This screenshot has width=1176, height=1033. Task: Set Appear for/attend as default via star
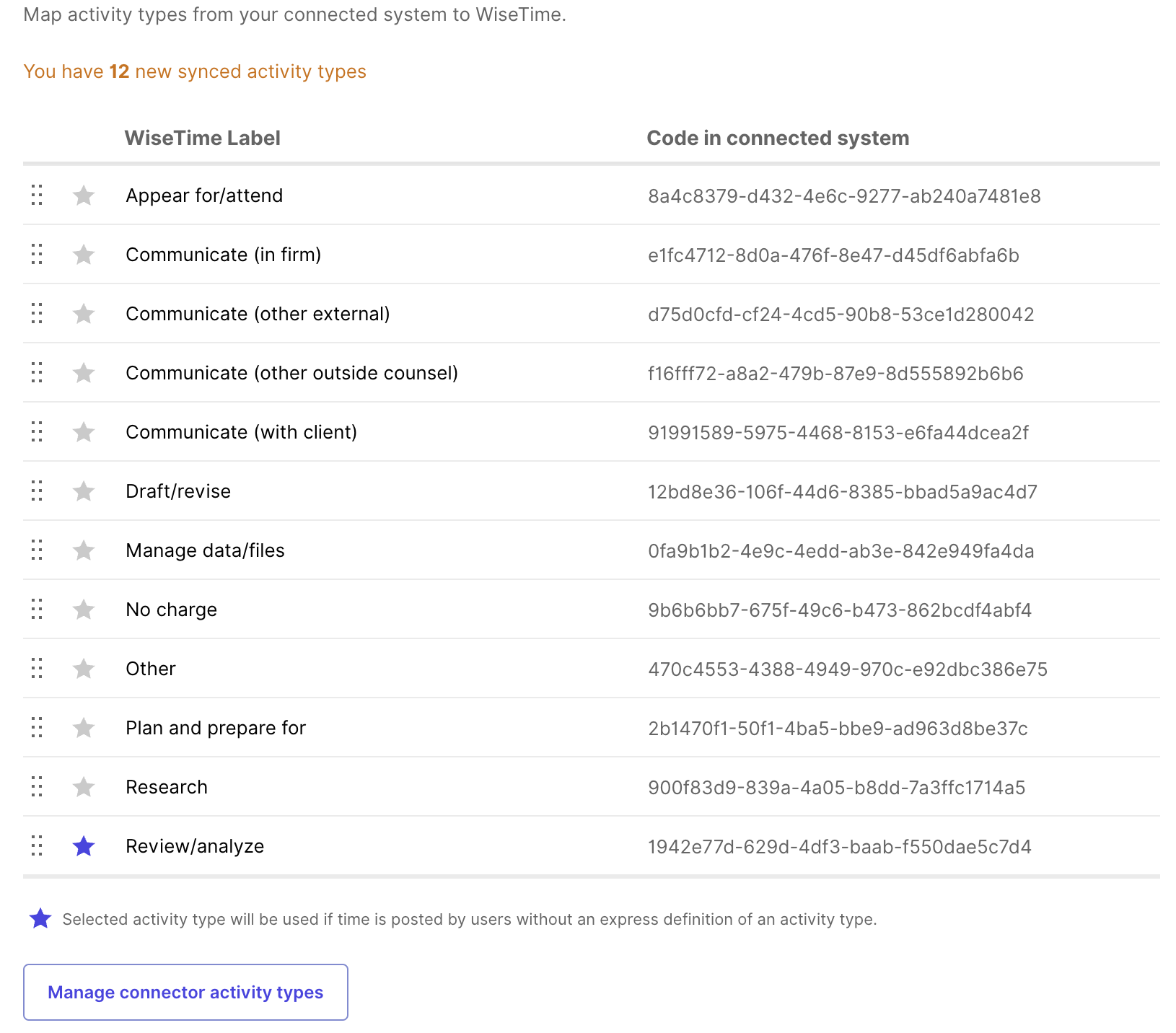click(84, 195)
